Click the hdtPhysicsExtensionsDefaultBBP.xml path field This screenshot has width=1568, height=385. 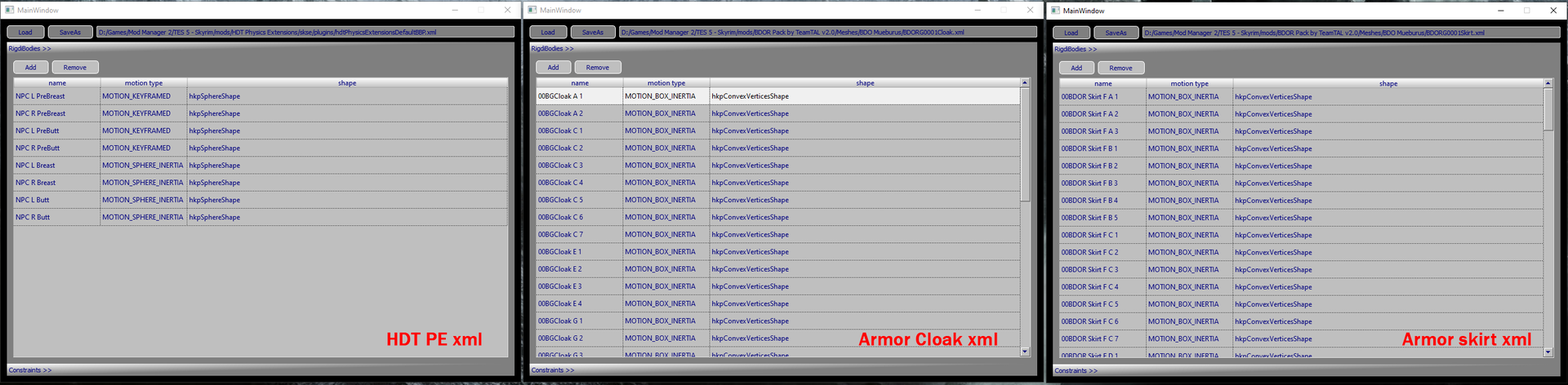(305, 33)
